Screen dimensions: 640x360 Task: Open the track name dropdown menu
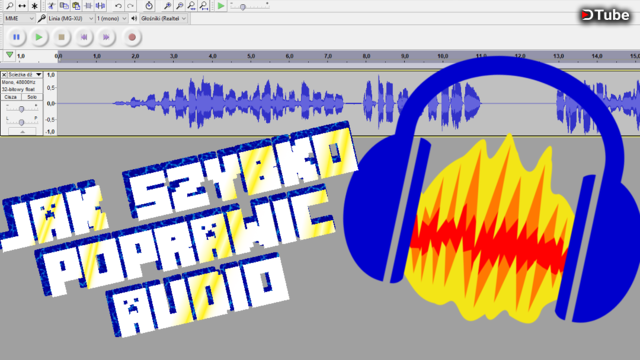coord(25,75)
